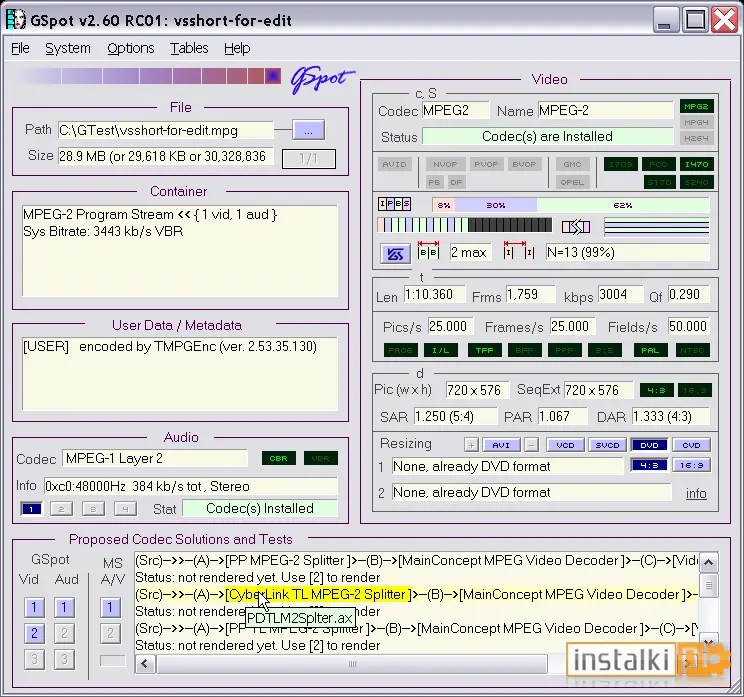Click the Sys Bitrate container text
The width and height of the screenshot is (744, 697).
click(x=103, y=232)
